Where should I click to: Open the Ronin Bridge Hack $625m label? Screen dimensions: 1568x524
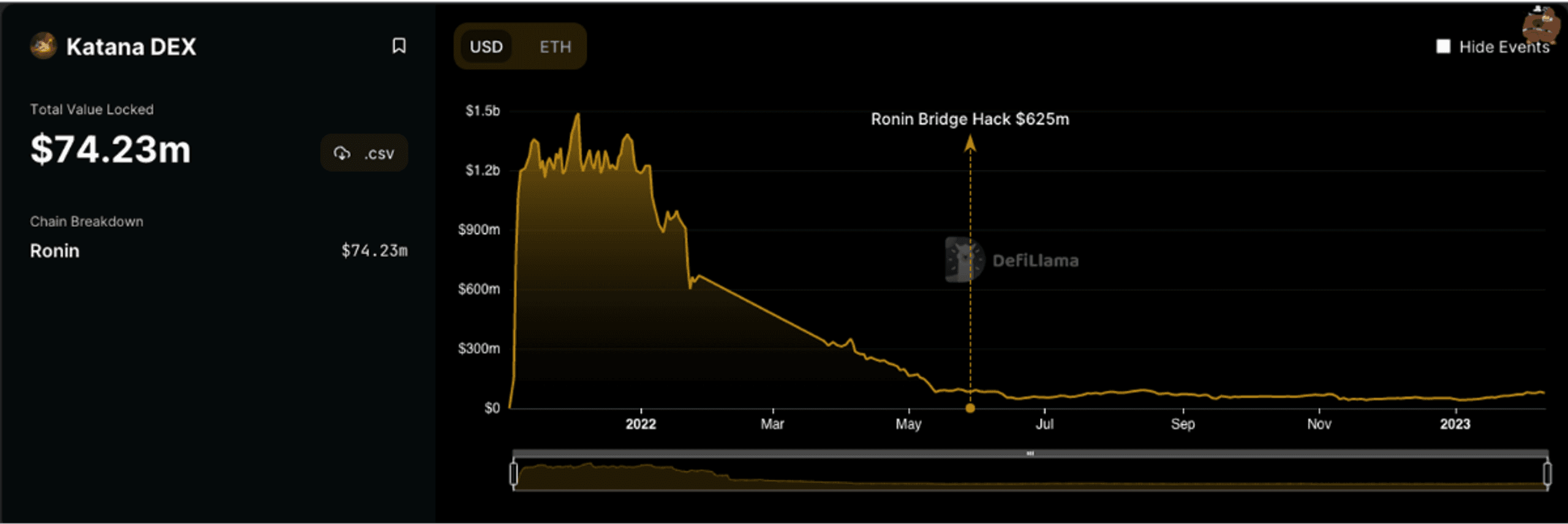(970, 119)
